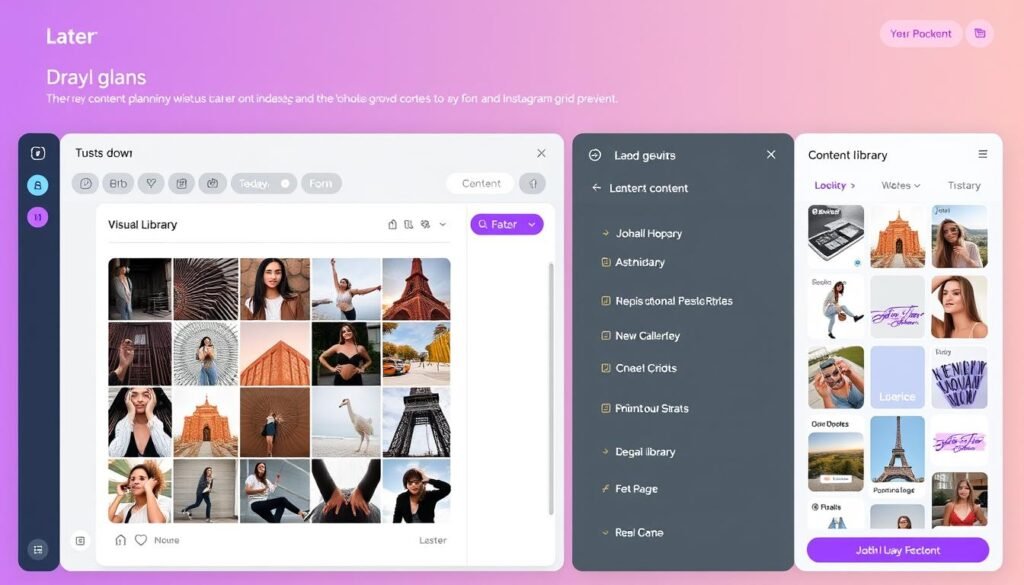Switch to the Content tab
The width and height of the screenshot is (1024, 585).
(480, 183)
